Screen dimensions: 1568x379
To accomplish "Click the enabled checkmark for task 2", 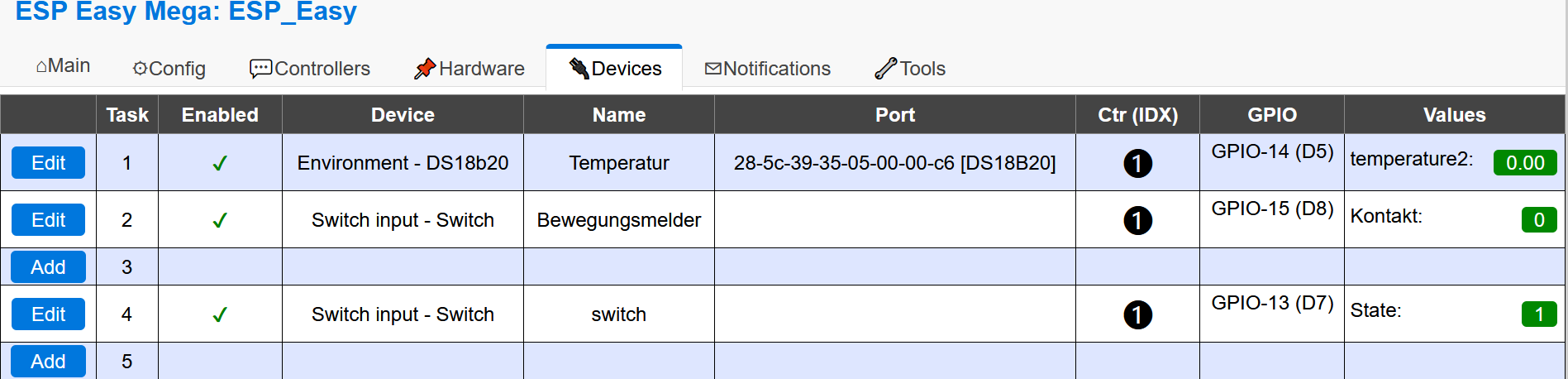I will tap(220, 220).
